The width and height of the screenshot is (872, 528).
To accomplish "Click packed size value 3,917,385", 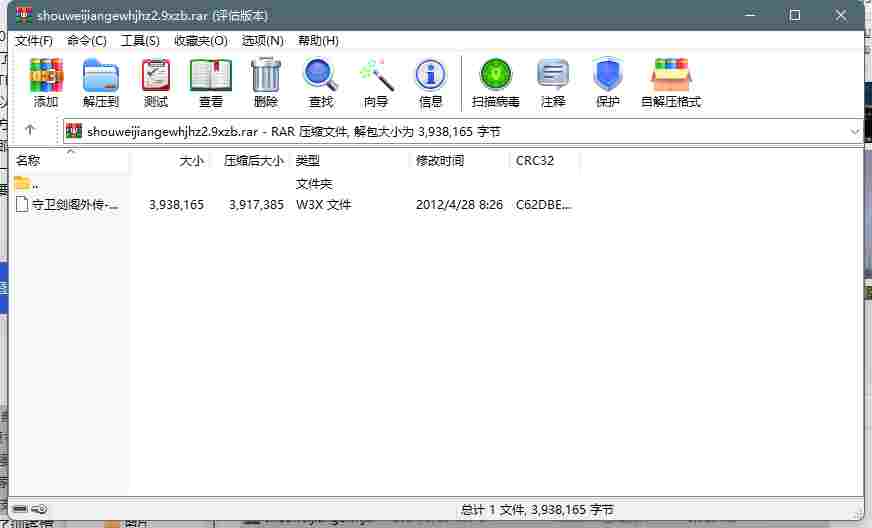I will (256, 205).
